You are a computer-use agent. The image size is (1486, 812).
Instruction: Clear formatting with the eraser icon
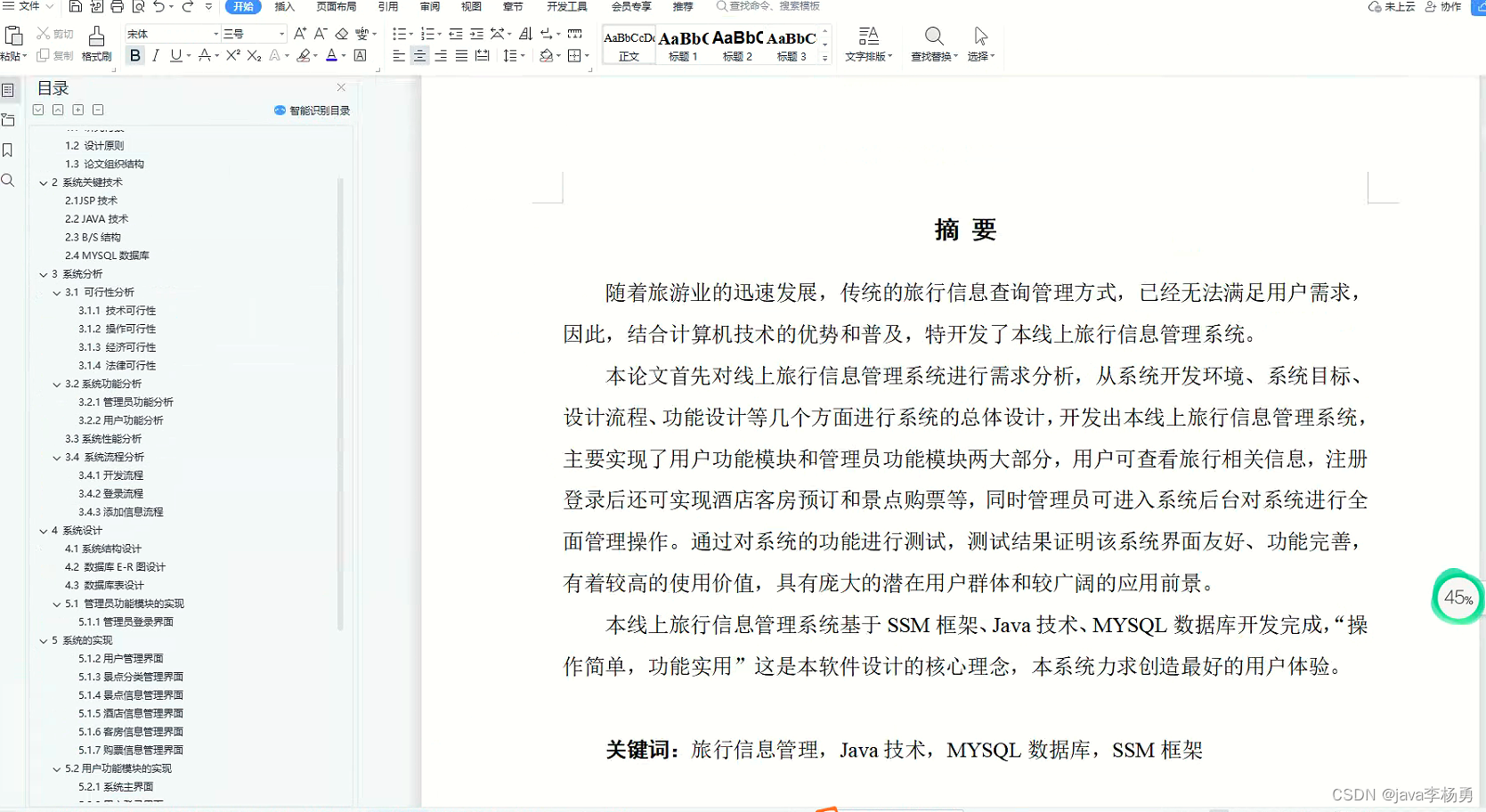point(342,34)
